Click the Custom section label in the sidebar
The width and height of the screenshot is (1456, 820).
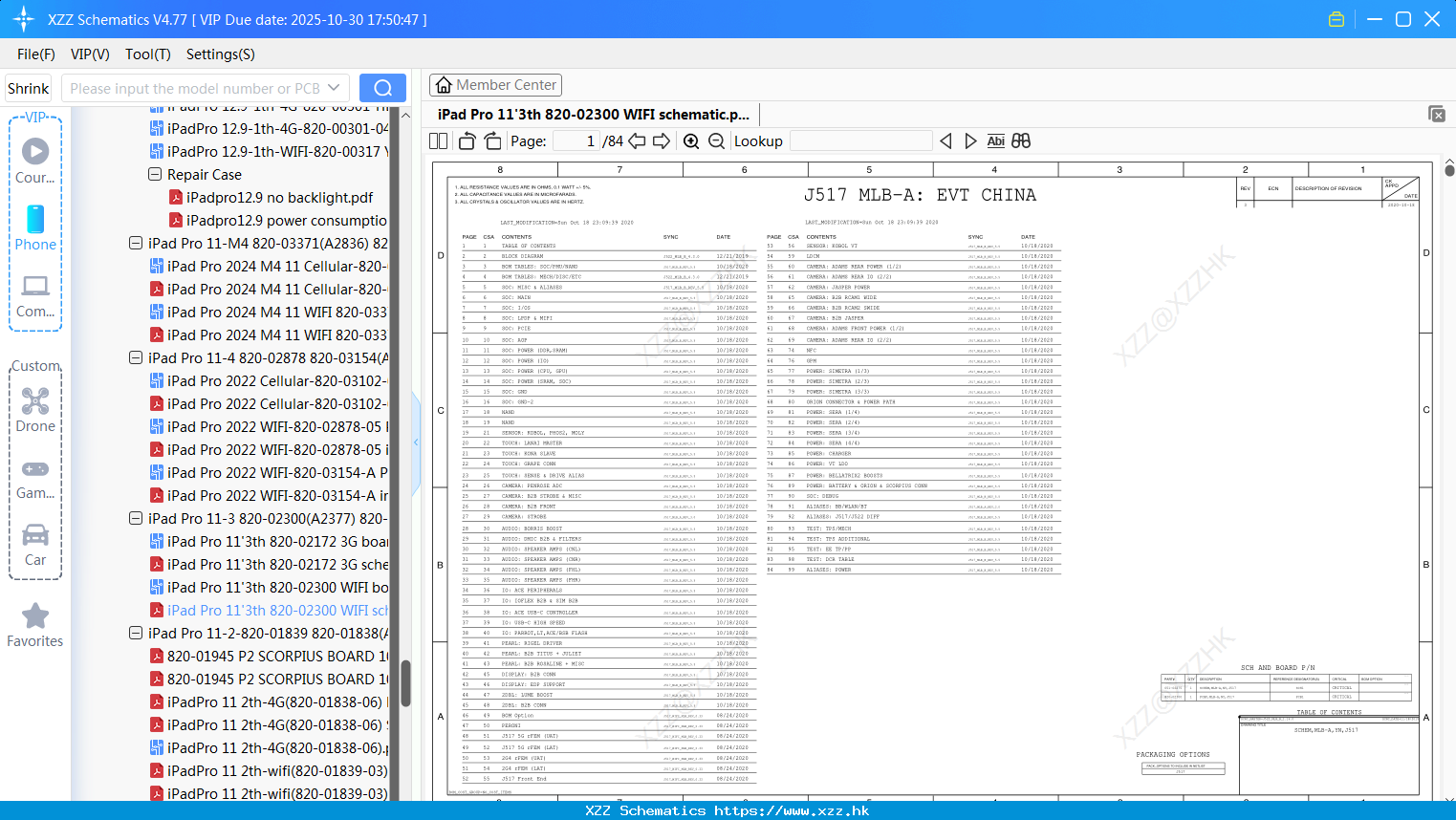[x=35, y=366]
